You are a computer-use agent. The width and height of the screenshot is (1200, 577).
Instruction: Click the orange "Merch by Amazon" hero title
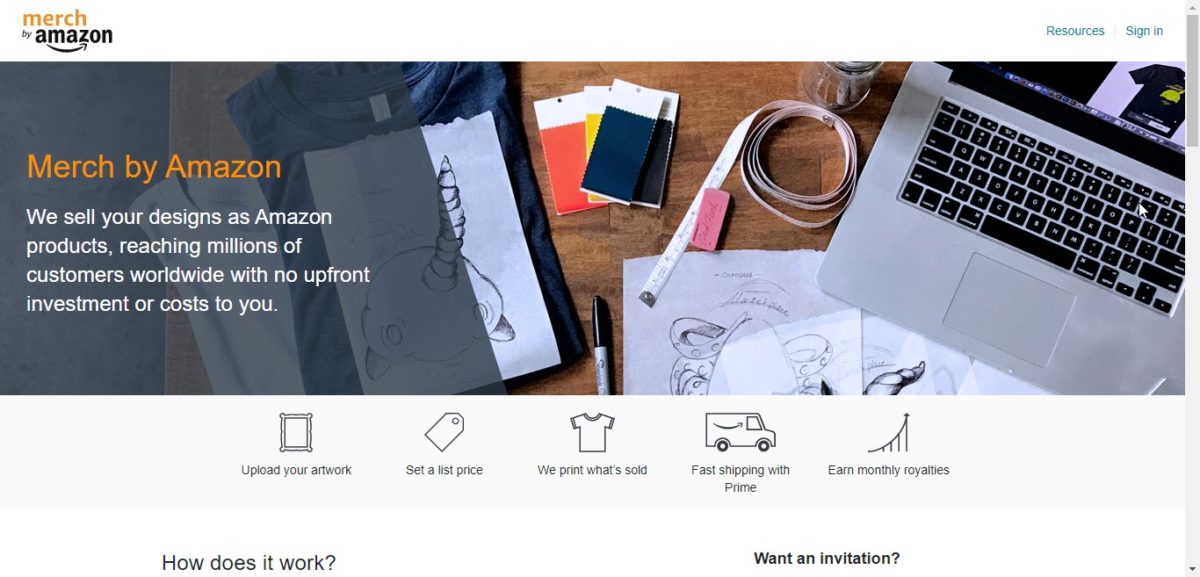(x=154, y=166)
